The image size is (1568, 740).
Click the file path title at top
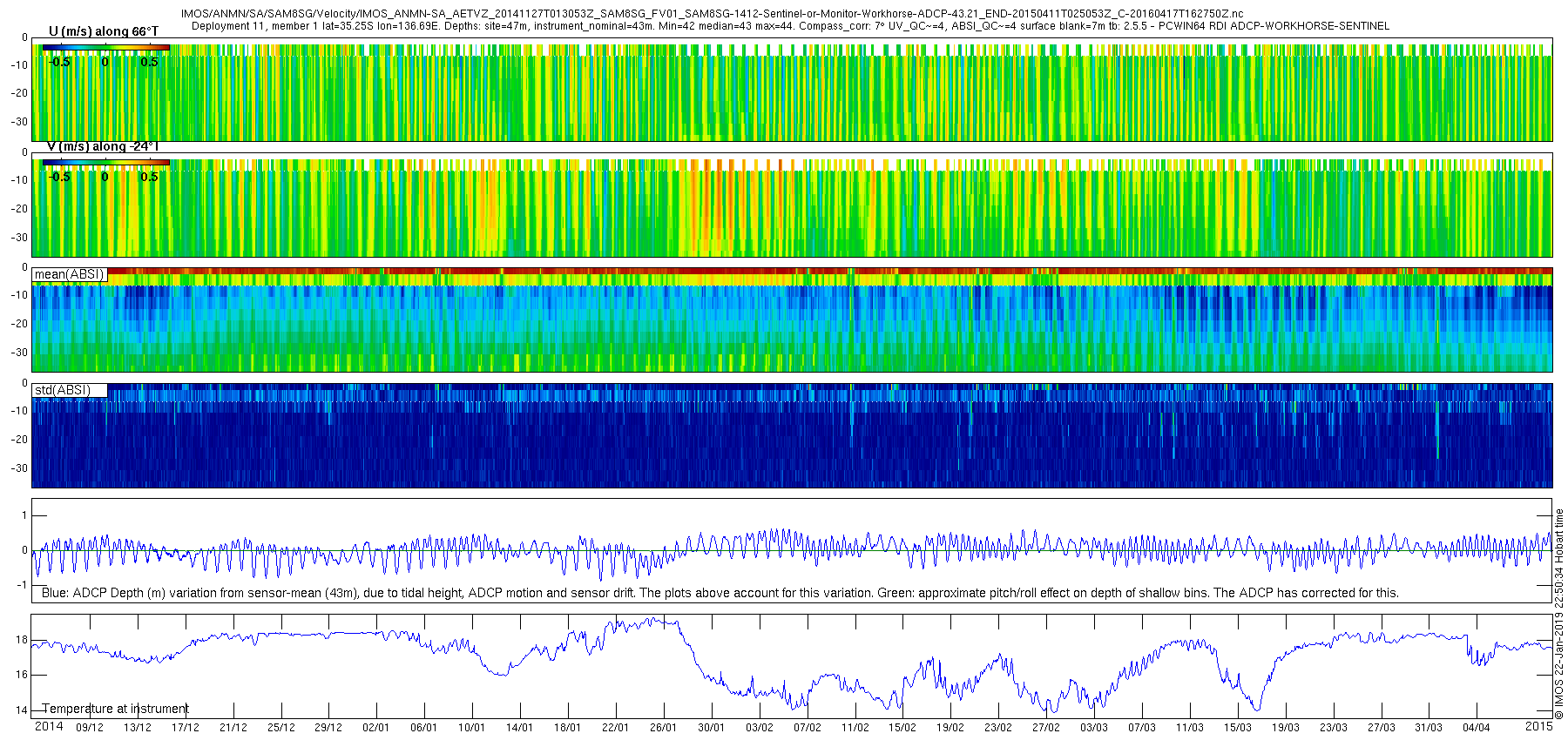click(x=712, y=15)
